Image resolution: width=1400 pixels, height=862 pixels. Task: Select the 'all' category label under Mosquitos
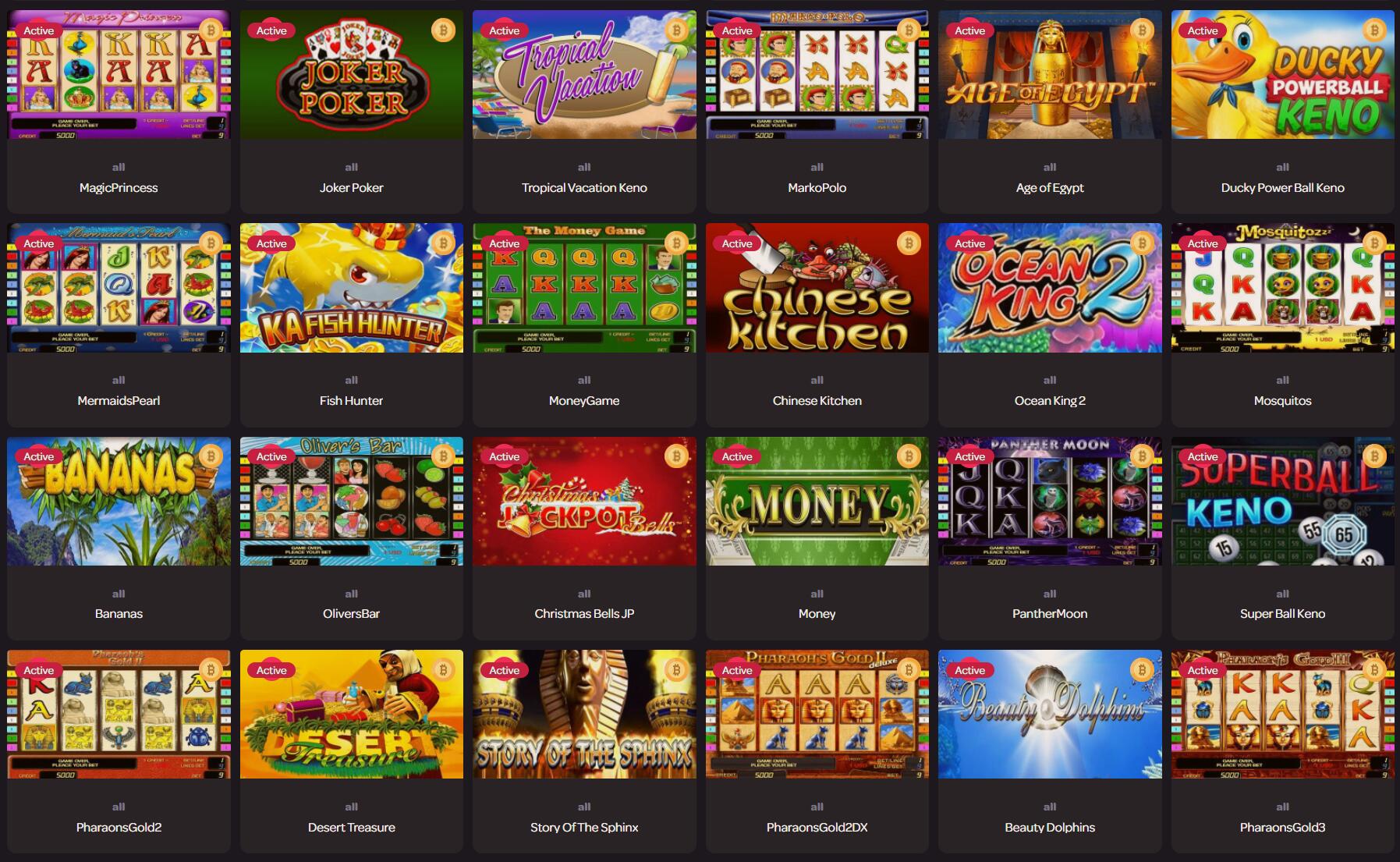[1282, 380]
